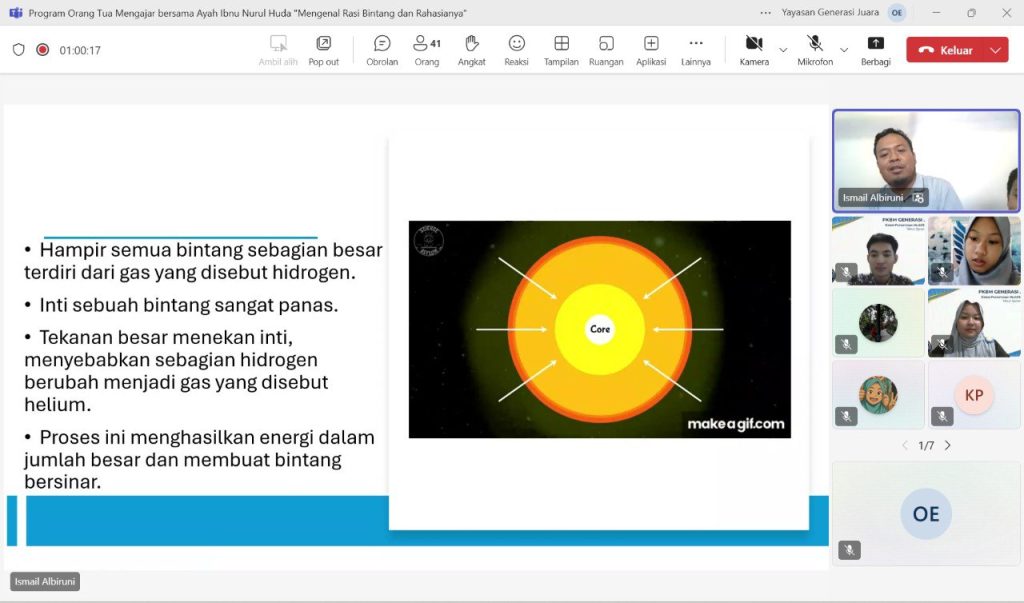The image size is (1024, 603).
Task: Click the cartoon avatar participant picture
Action: coord(878,395)
